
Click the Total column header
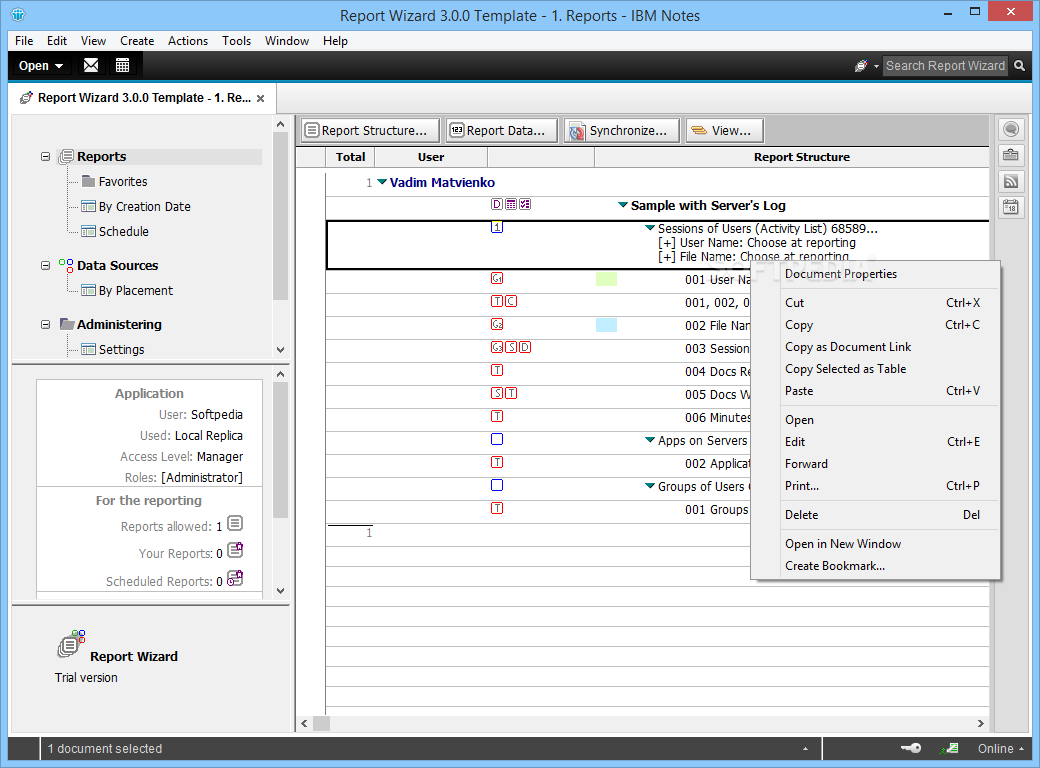pos(350,157)
